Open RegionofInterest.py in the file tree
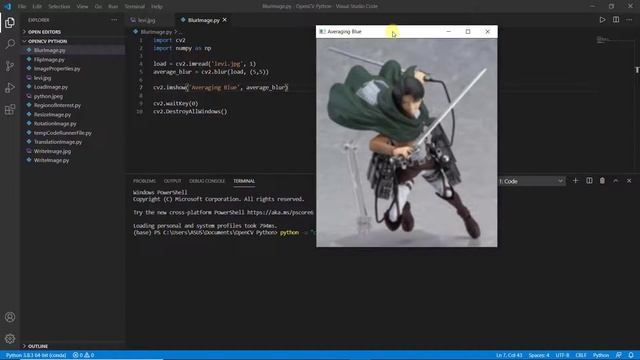This screenshot has height=360, width=640. click(57, 105)
